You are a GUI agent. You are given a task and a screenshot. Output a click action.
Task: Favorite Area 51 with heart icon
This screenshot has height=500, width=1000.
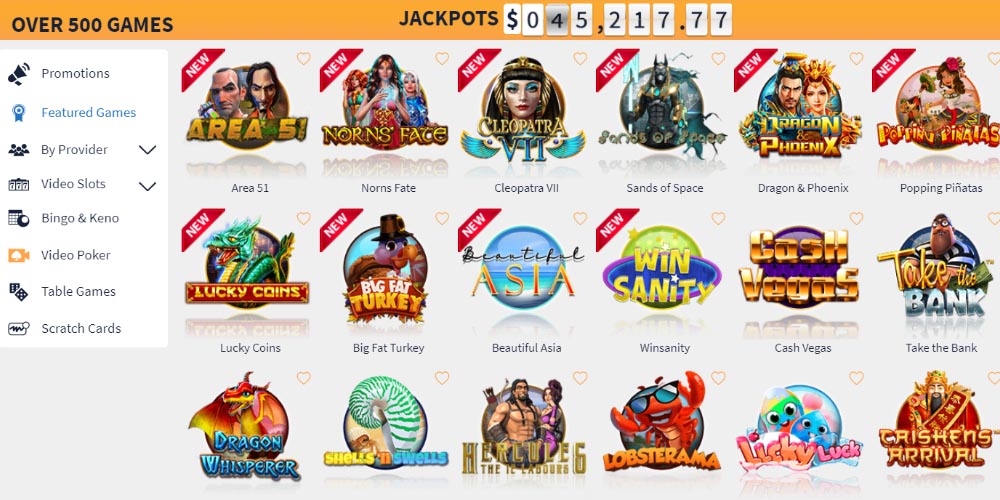(x=304, y=59)
